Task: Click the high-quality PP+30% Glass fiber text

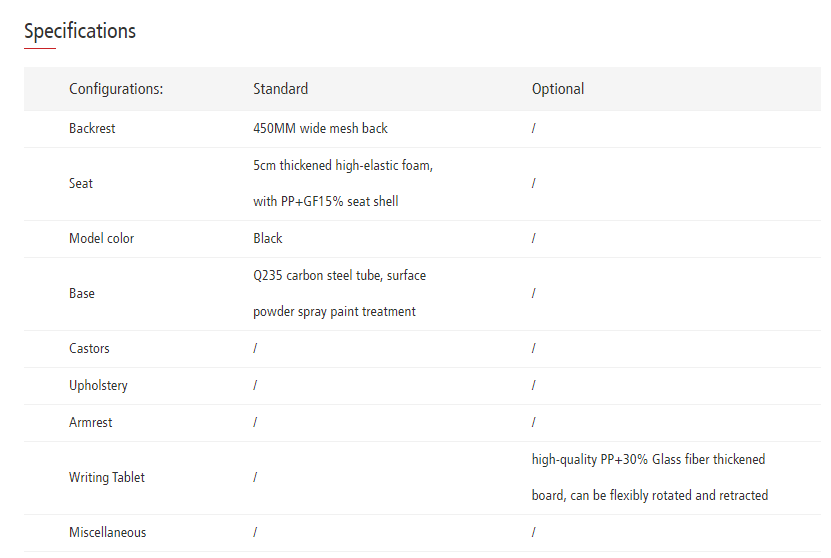Action: (648, 460)
